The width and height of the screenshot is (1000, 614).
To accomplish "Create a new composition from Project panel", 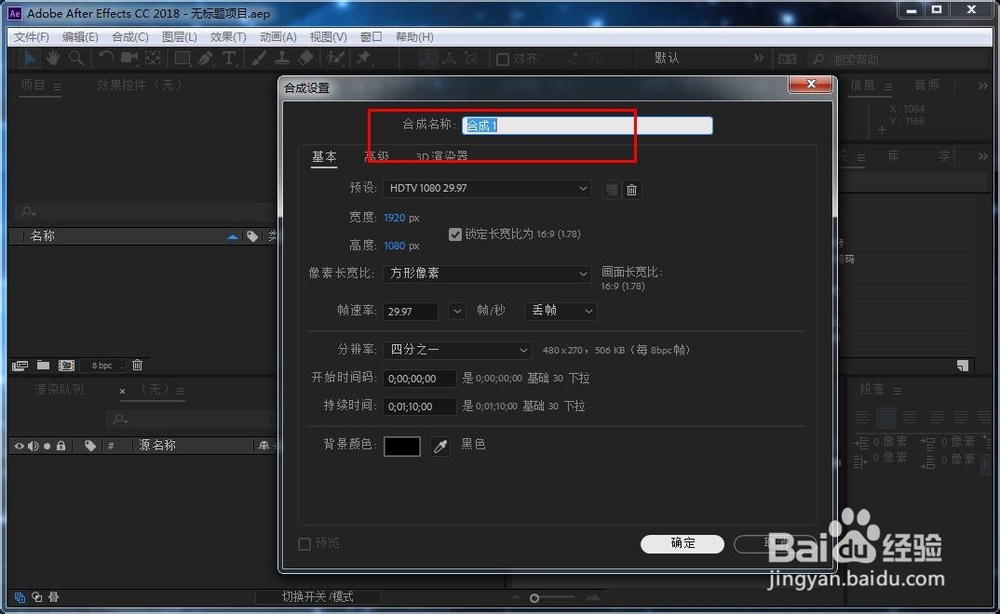I will coord(66,365).
